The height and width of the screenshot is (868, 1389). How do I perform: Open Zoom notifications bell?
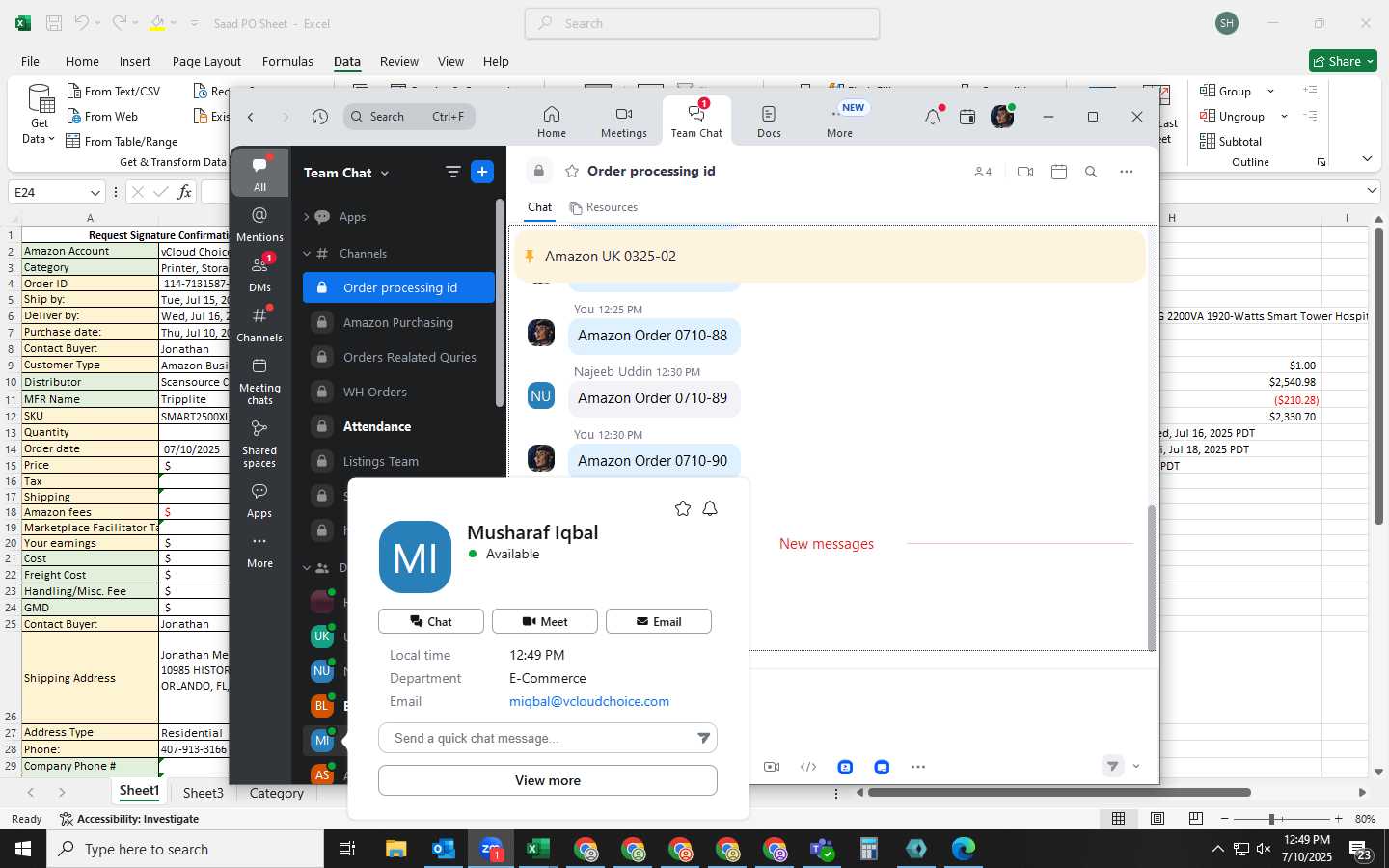932,117
